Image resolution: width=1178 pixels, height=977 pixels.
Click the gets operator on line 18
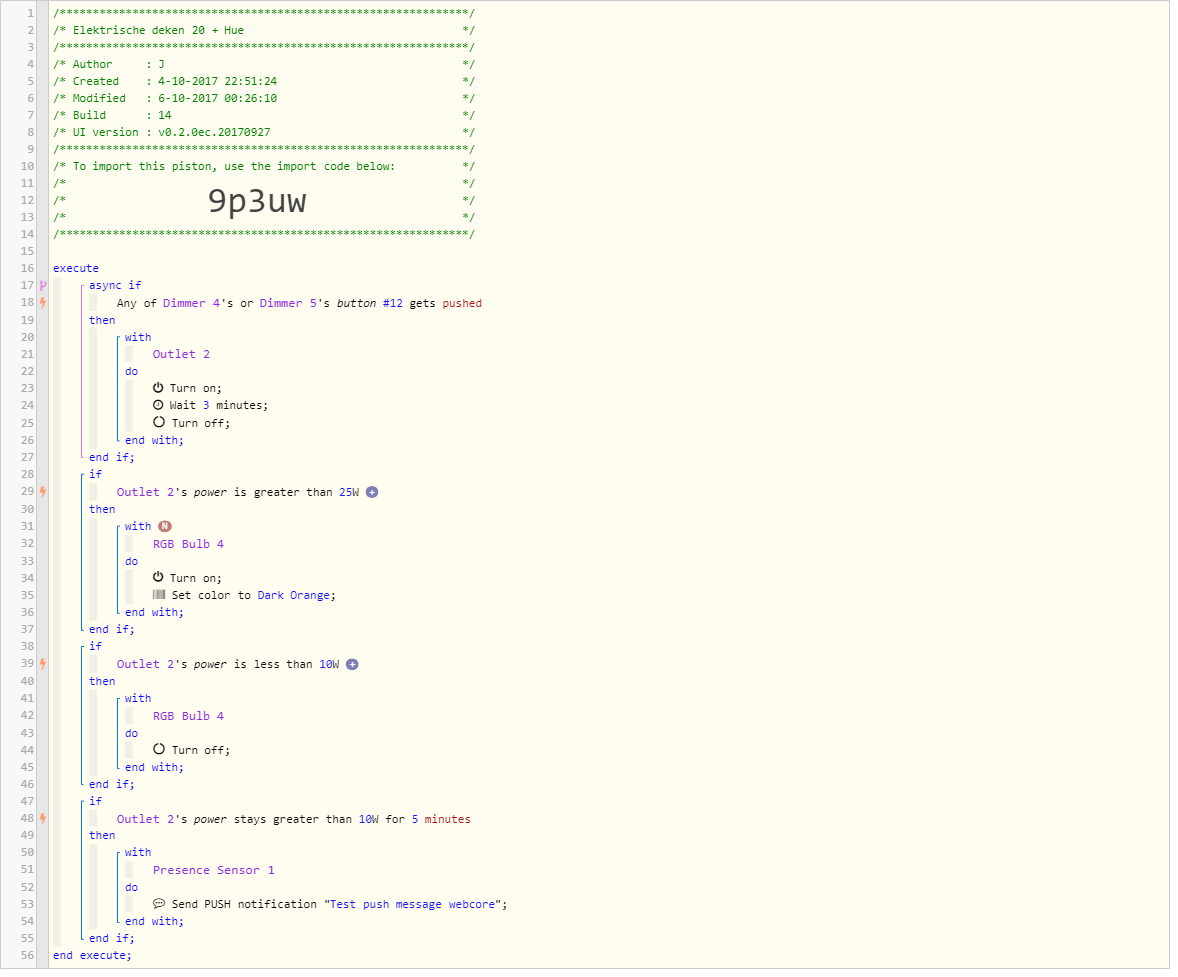tap(422, 303)
